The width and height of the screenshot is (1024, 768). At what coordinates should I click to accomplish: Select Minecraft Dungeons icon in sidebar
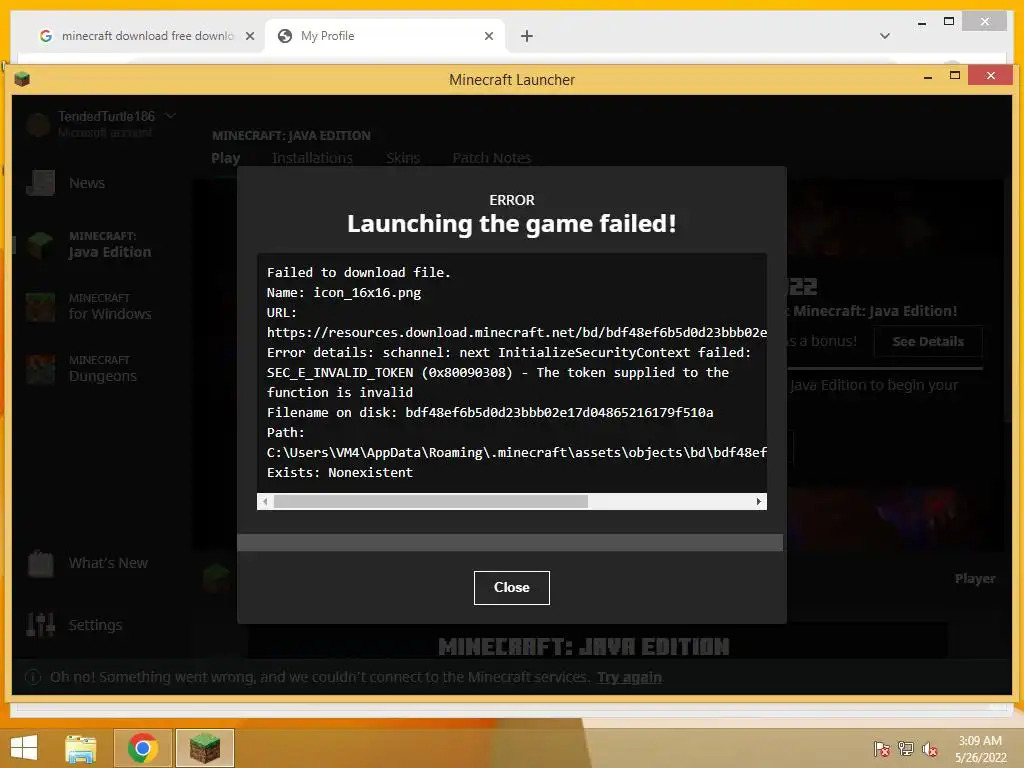40,369
